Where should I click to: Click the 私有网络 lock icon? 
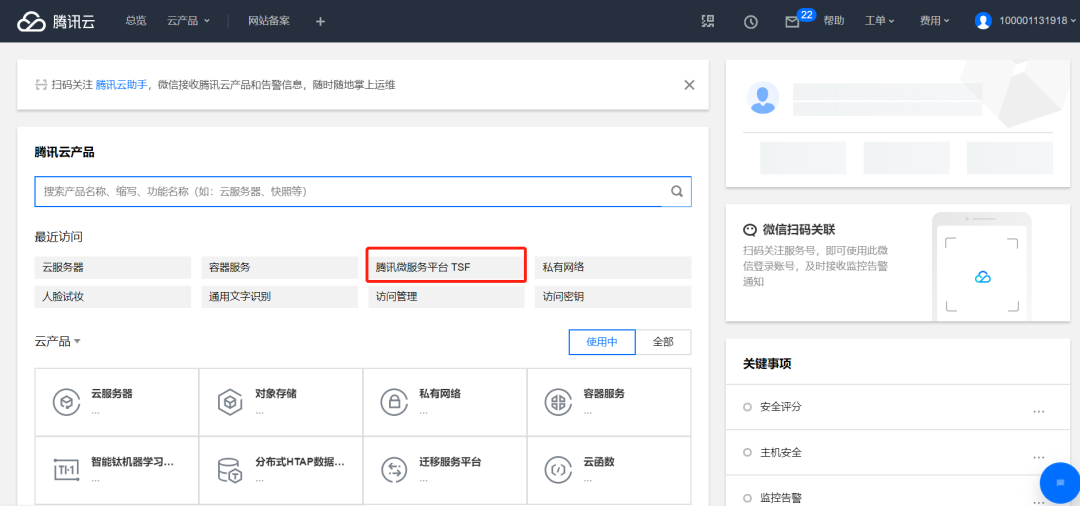[x=394, y=401]
